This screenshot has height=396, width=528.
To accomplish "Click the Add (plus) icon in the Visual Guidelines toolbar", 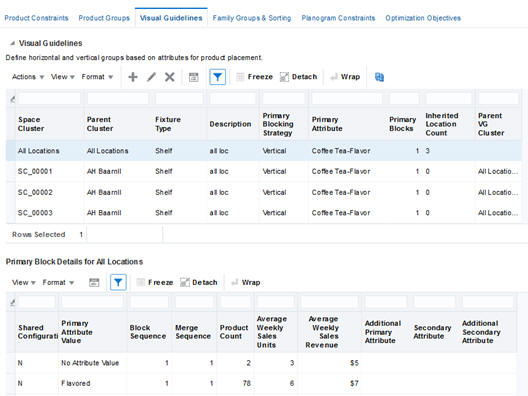I will [x=133, y=77].
